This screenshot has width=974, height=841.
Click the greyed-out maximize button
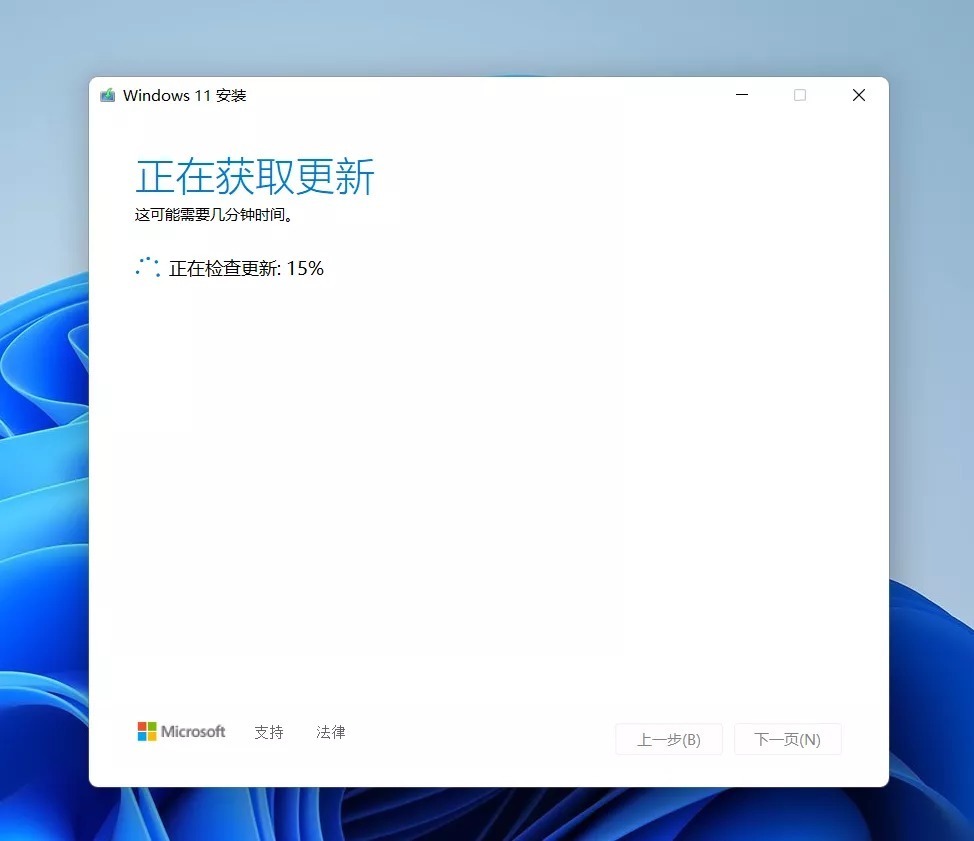coord(800,95)
